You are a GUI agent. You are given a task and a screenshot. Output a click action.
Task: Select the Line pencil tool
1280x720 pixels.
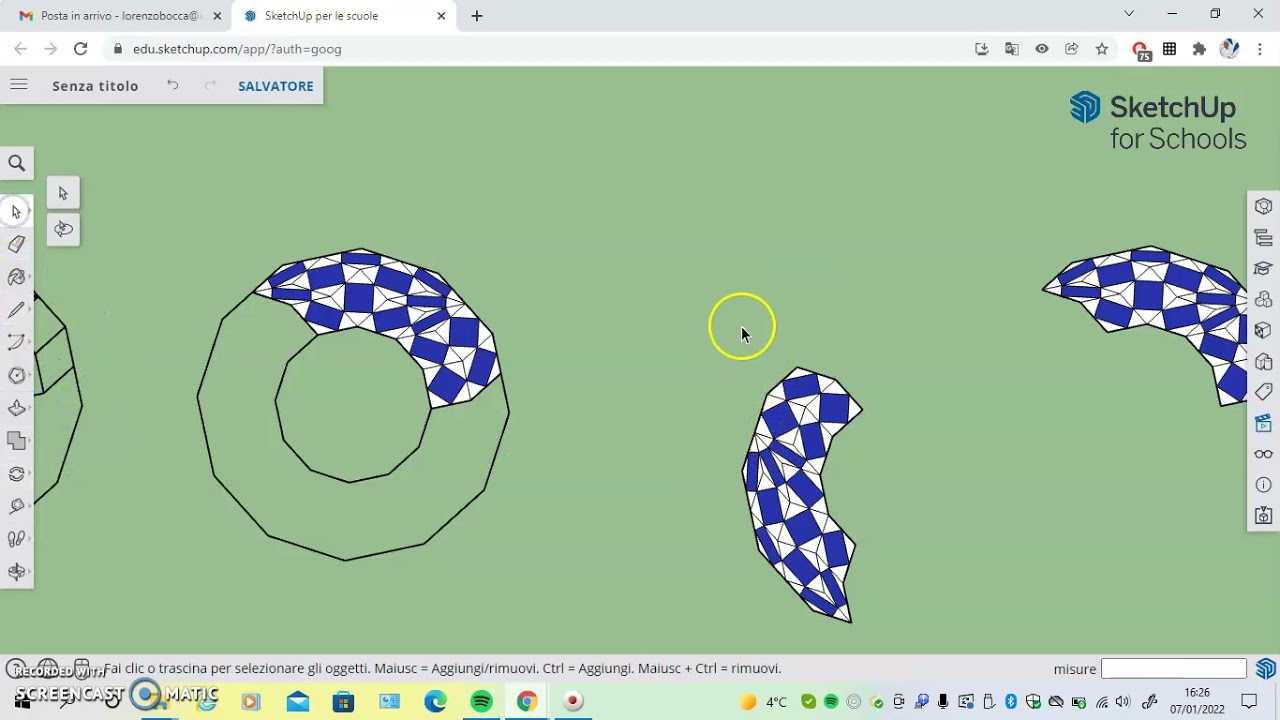tap(17, 310)
